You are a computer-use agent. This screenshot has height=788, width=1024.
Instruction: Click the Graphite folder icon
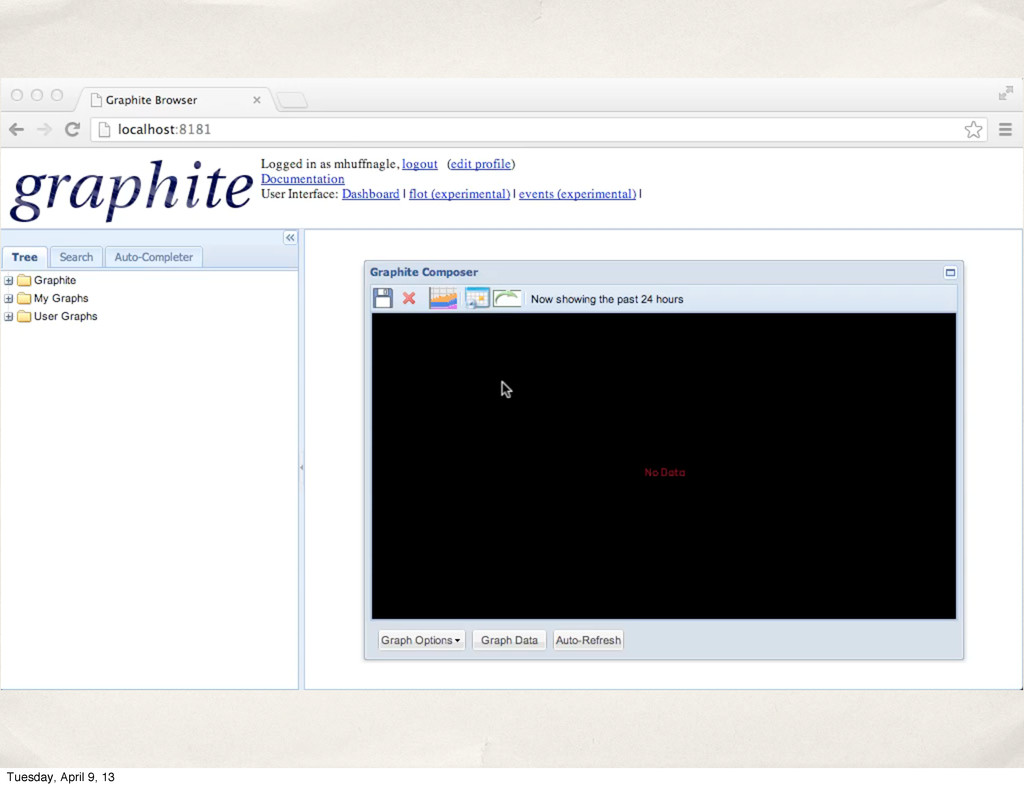24,280
